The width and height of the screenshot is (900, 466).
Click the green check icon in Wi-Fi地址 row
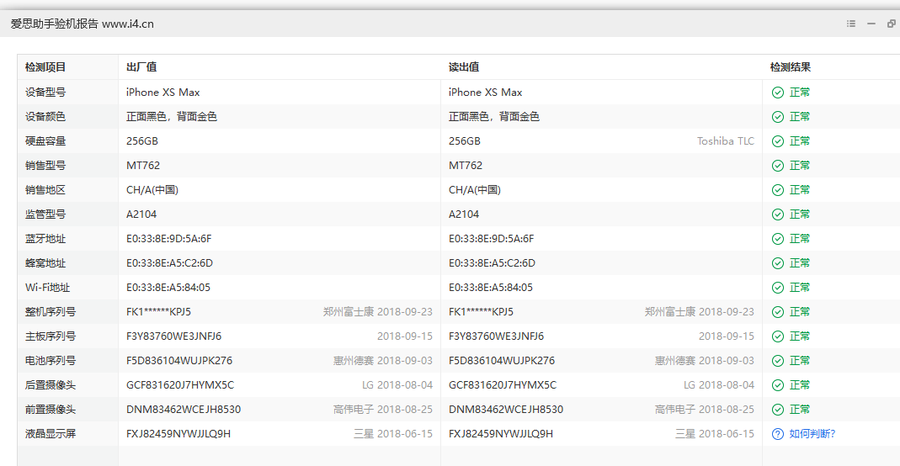click(x=778, y=288)
